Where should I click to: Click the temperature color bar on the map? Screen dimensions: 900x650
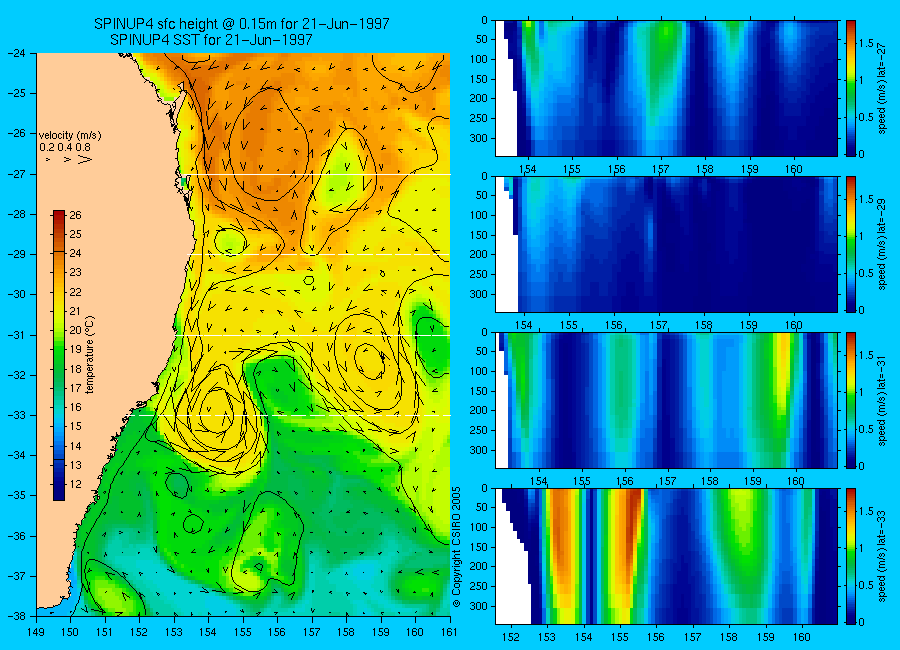[x=59, y=355]
